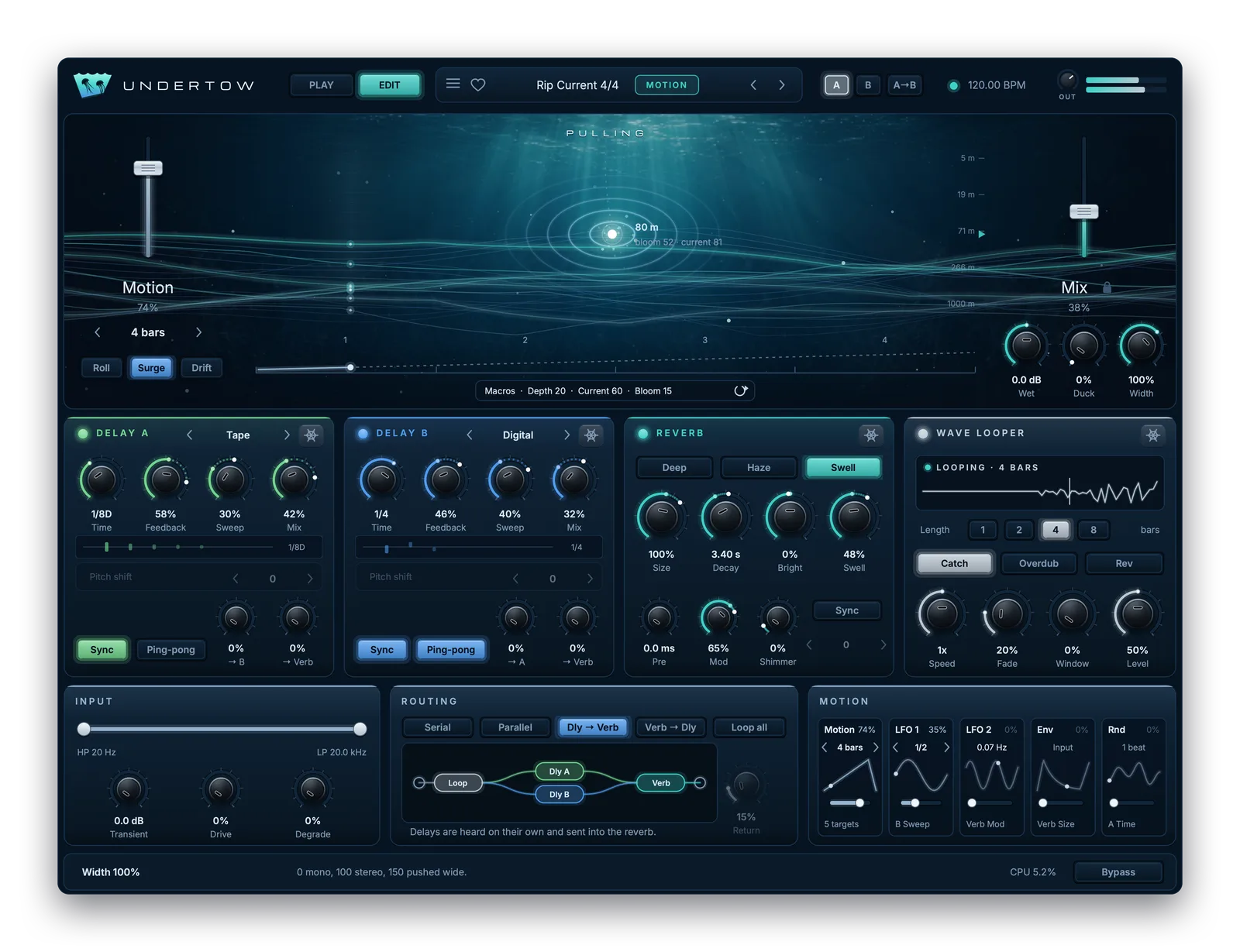The width and height of the screenshot is (1240, 952).
Task: Click the Overdub looper button
Action: [x=1038, y=563]
